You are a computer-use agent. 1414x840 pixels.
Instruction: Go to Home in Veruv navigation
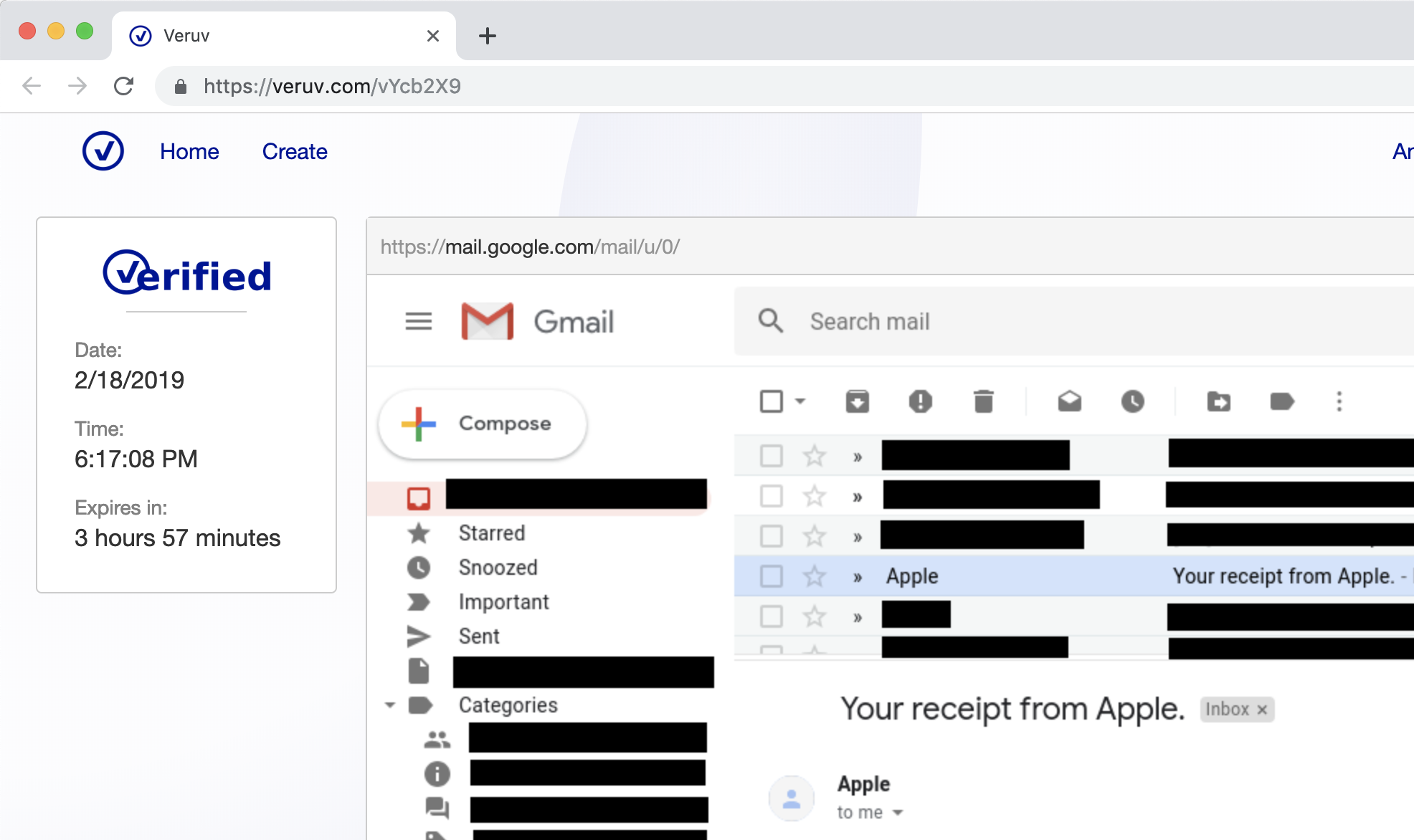189,151
